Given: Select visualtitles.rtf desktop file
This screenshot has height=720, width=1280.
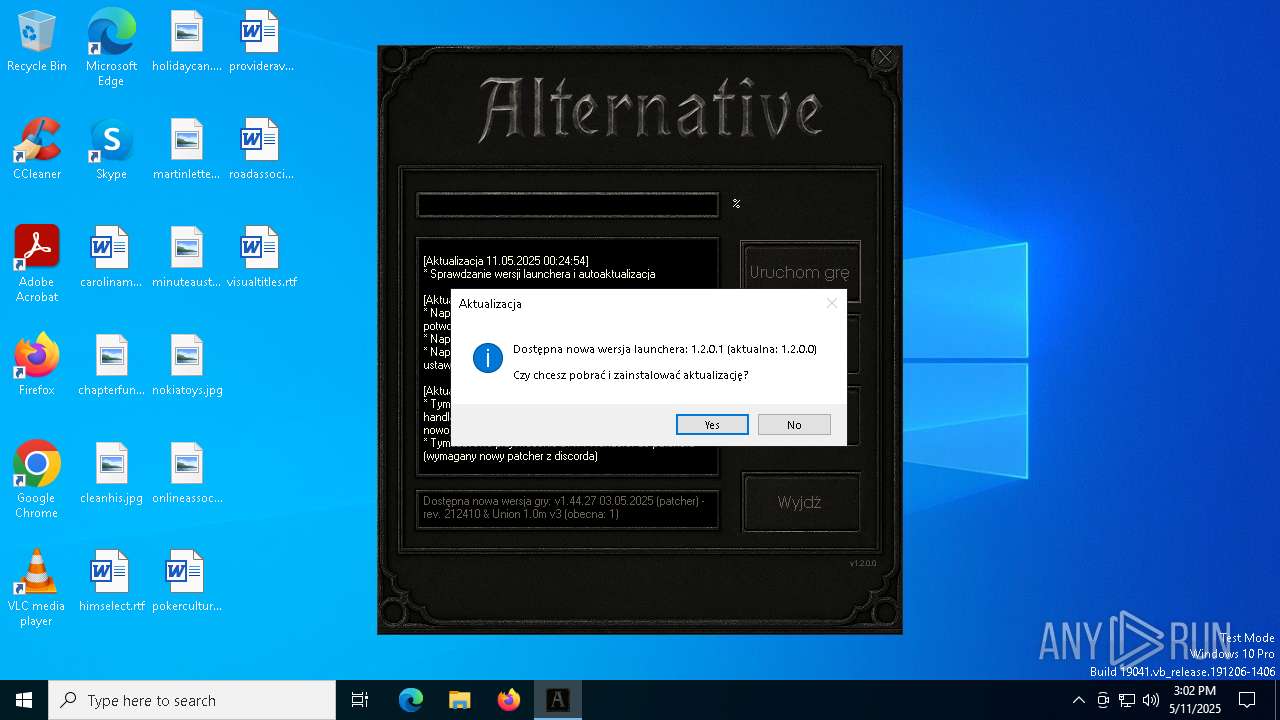Looking at the screenshot, I should [x=261, y=258].
